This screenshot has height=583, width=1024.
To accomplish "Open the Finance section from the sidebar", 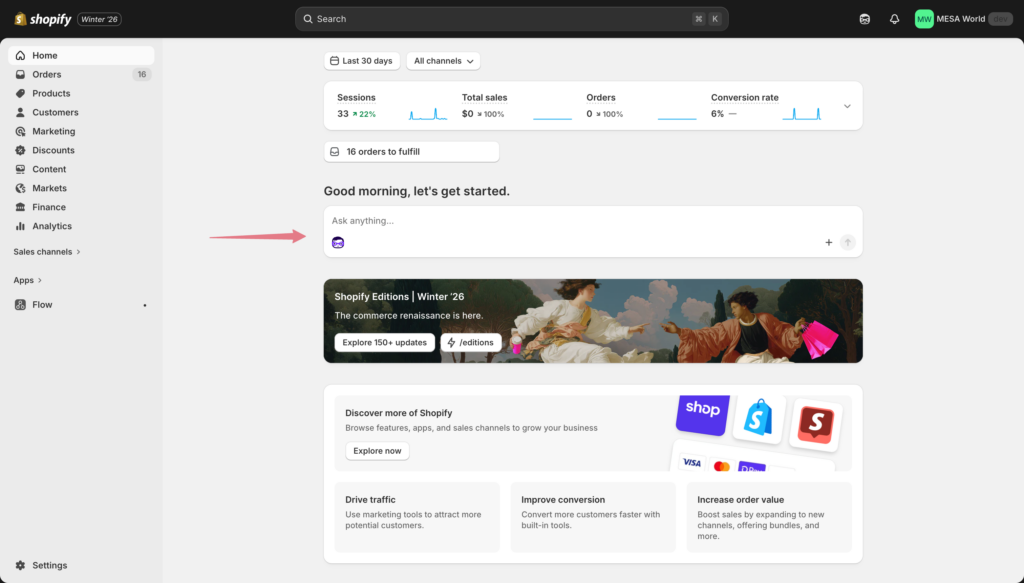I will click(x=47, y=207).
